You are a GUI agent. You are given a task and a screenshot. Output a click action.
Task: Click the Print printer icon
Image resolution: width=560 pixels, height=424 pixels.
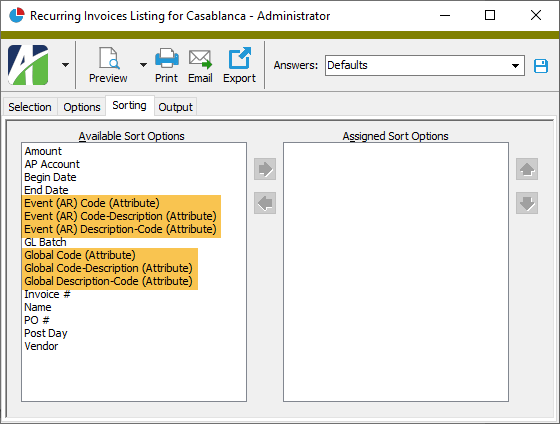tap(166, 58)
